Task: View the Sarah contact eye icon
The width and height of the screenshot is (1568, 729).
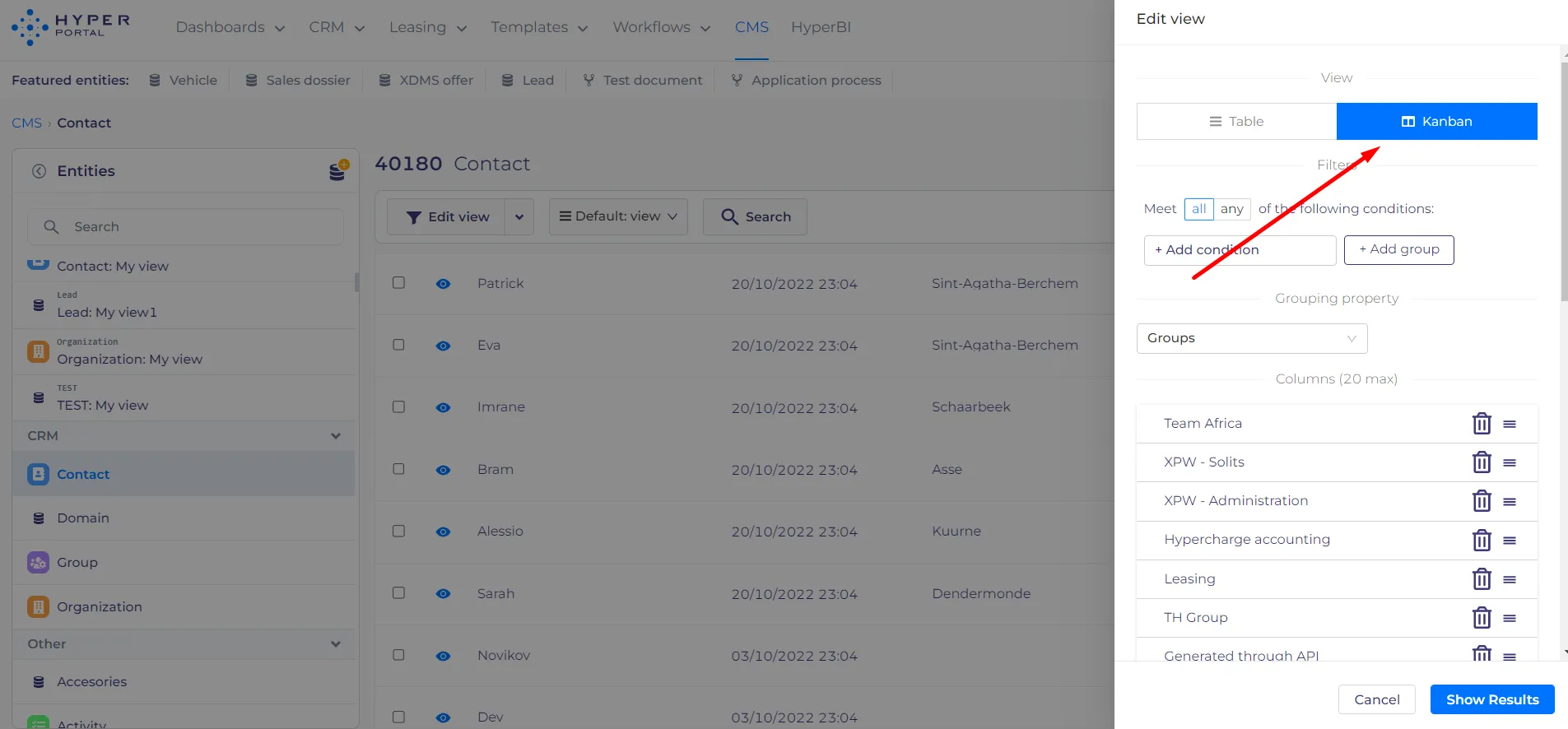Action: pos(443,594)
